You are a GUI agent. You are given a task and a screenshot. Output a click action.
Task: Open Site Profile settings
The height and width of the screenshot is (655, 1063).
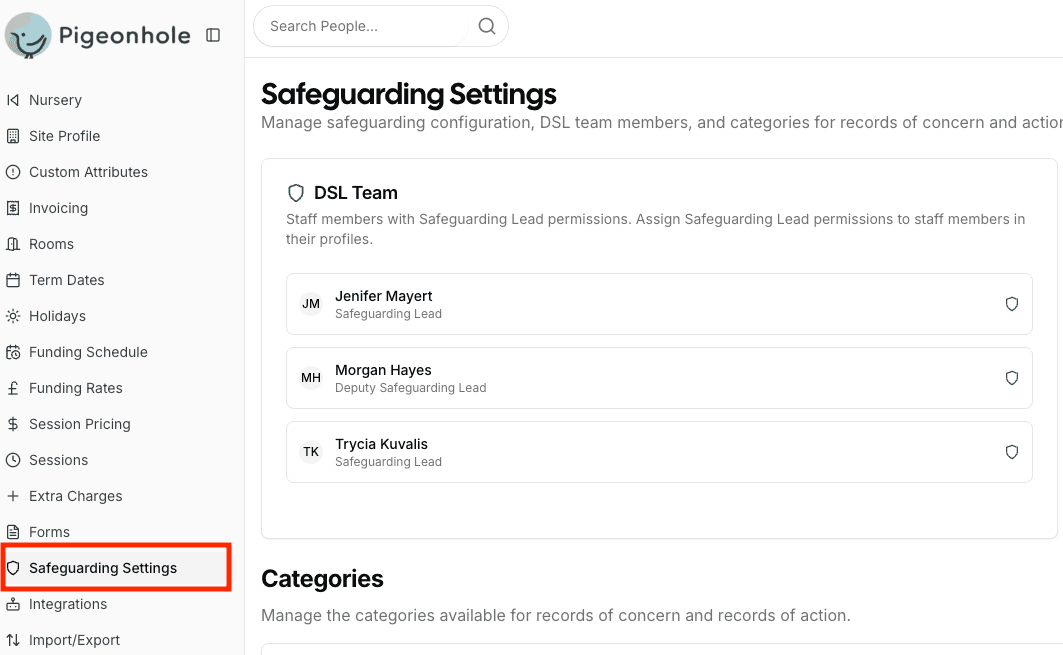[64, 136]
